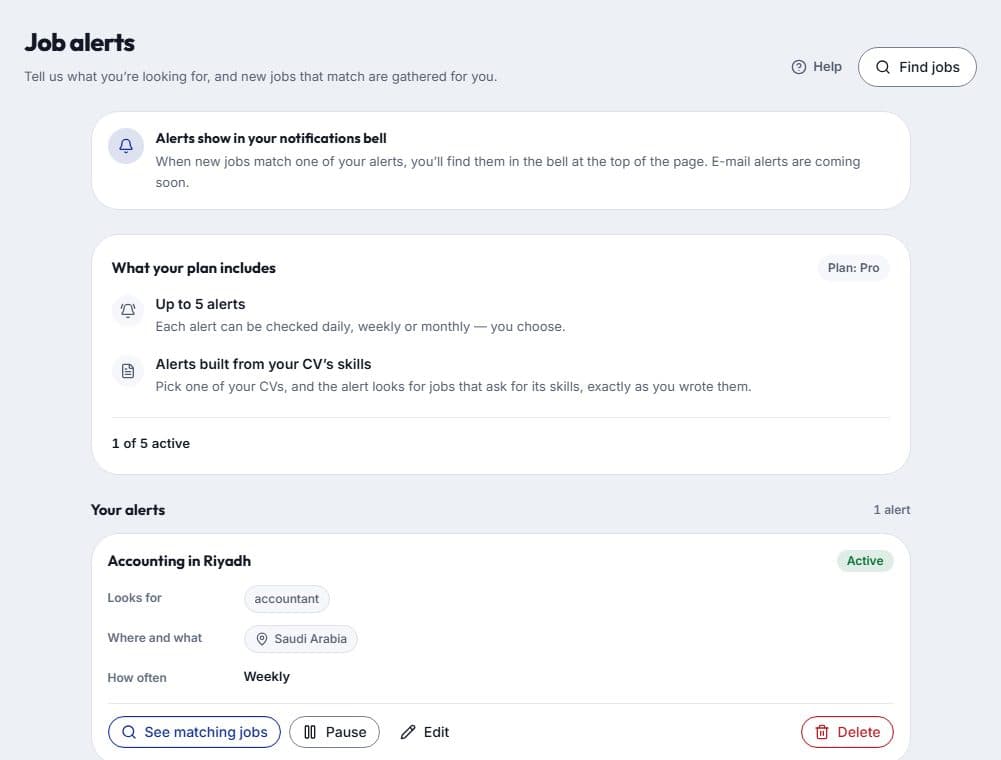This screenshot has width=1001, height=760.
Task: Click the 'Up to 5 alerts' text
Action: tap(200, 304)
